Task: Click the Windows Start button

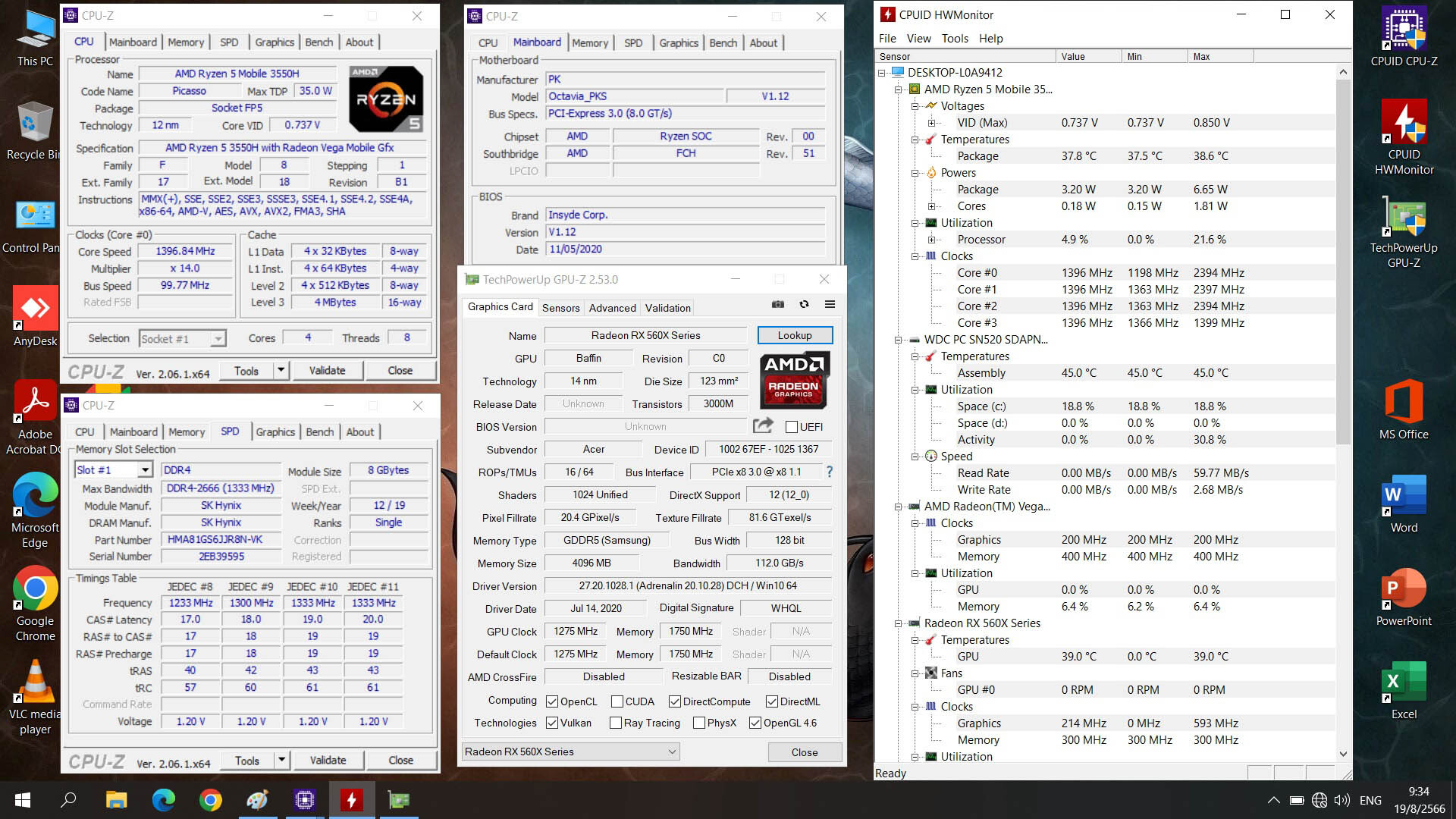Action: 23,800
